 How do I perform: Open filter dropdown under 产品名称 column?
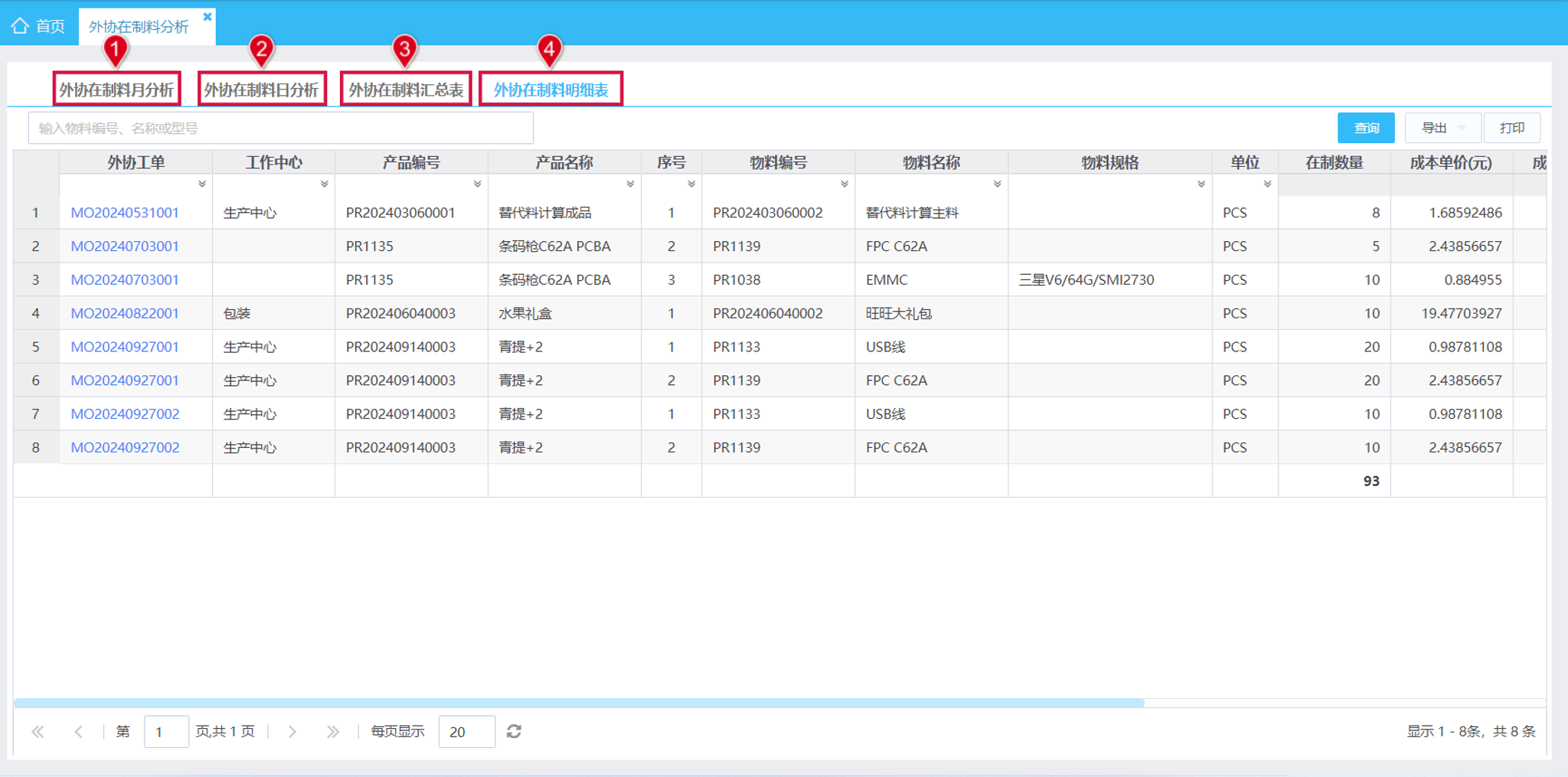pyautogui.click(x=630, y=184)
